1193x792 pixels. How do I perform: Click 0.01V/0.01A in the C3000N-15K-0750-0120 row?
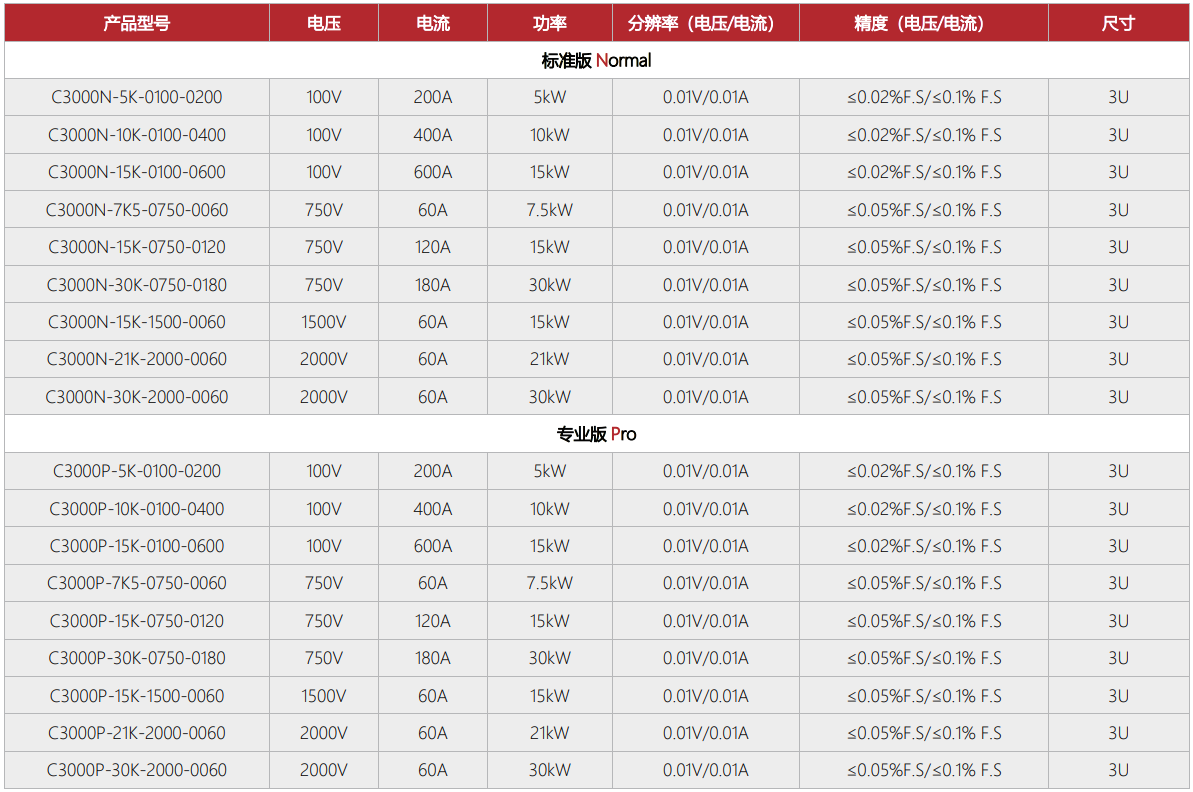coord(706,247)
